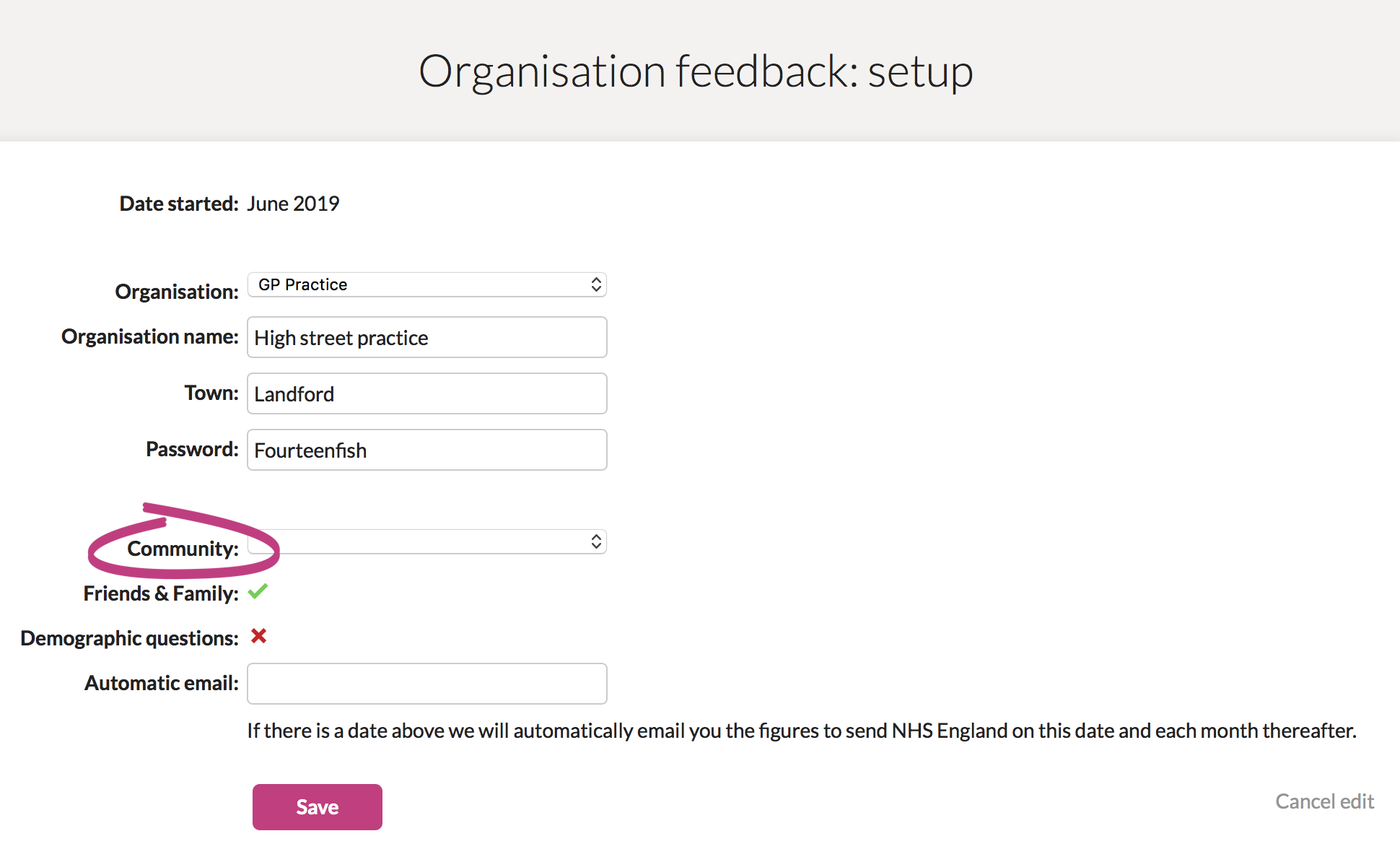The image size is (1400, 849).
Task: Click the Password field containing Fourteenfish
Action: pyautogui.click(x=426, y=450)
